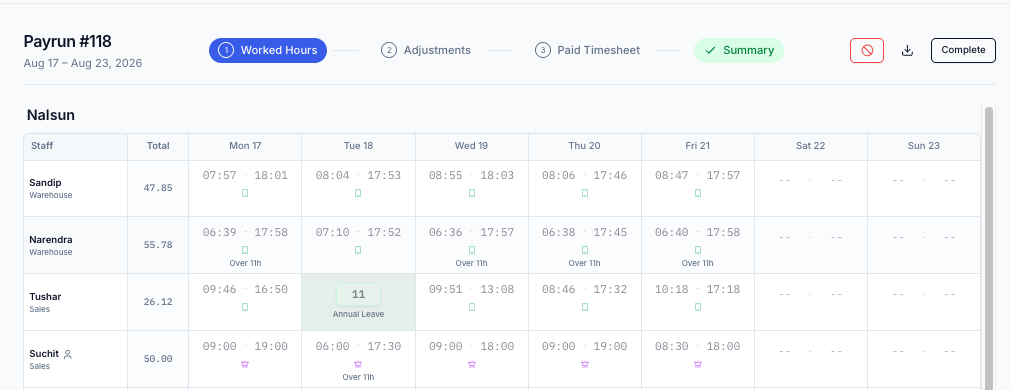Click Suchit's Wed 19 crown icon

click(471, 364)
